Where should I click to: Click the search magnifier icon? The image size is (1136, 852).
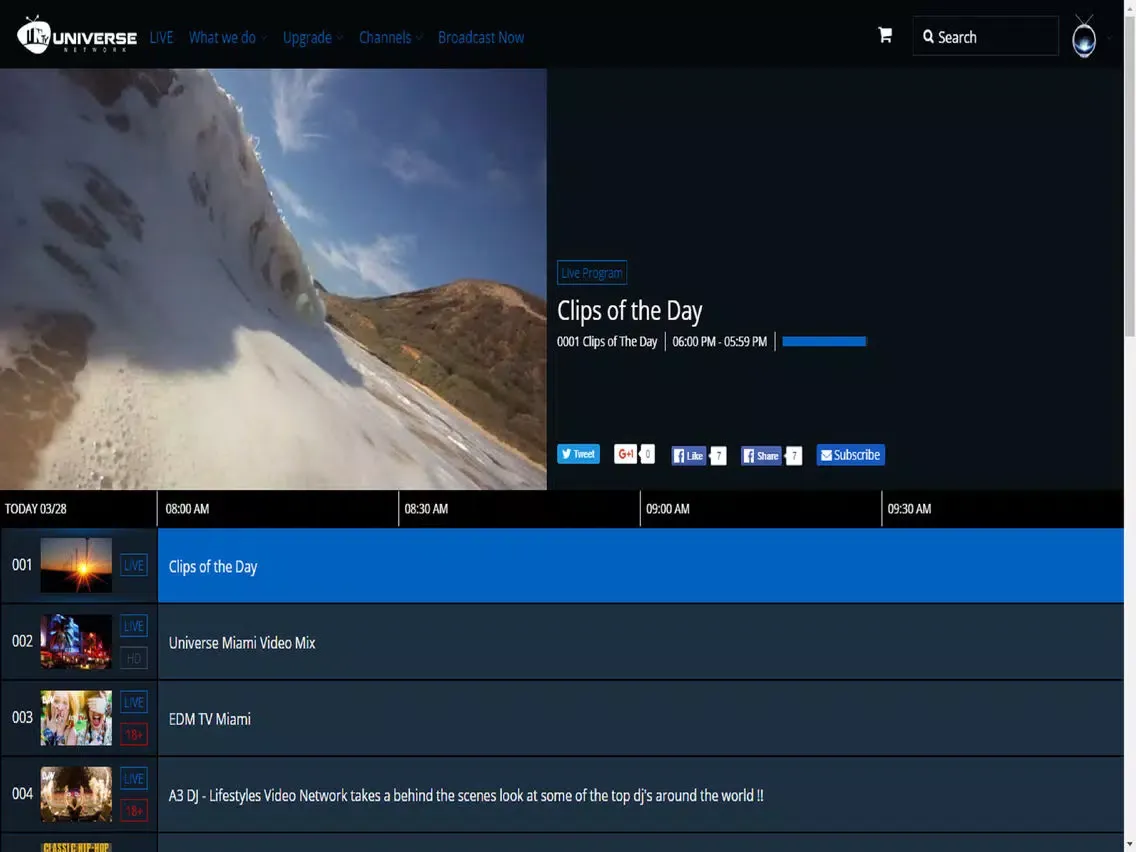[x=928, y=36]
